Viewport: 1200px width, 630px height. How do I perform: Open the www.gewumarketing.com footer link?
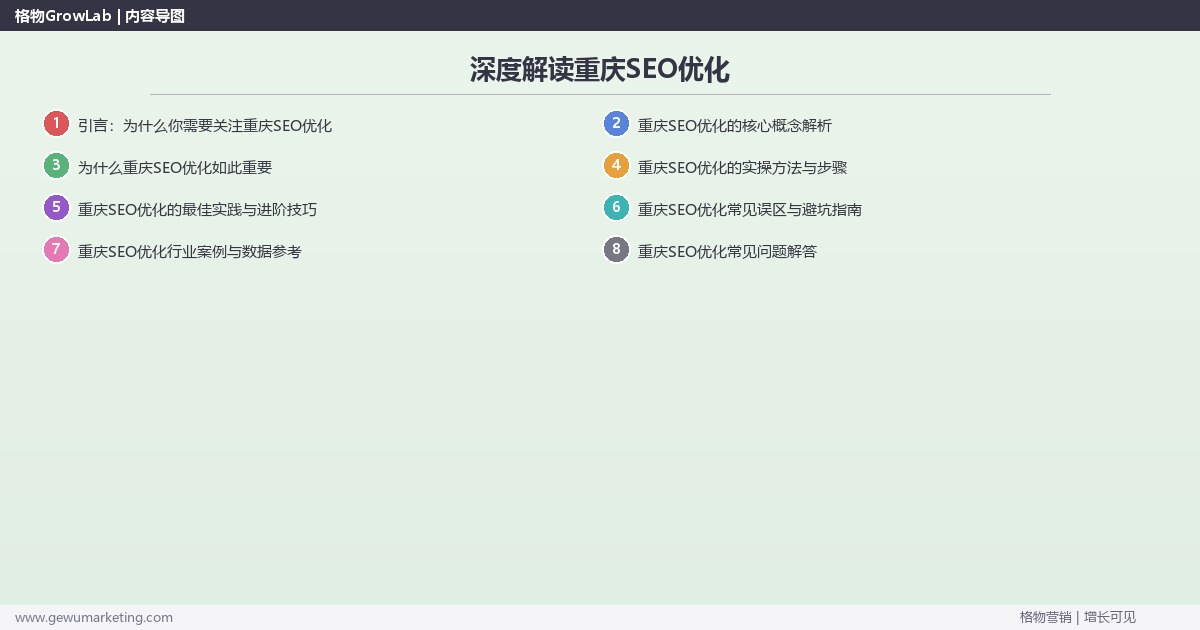(94, 617)
